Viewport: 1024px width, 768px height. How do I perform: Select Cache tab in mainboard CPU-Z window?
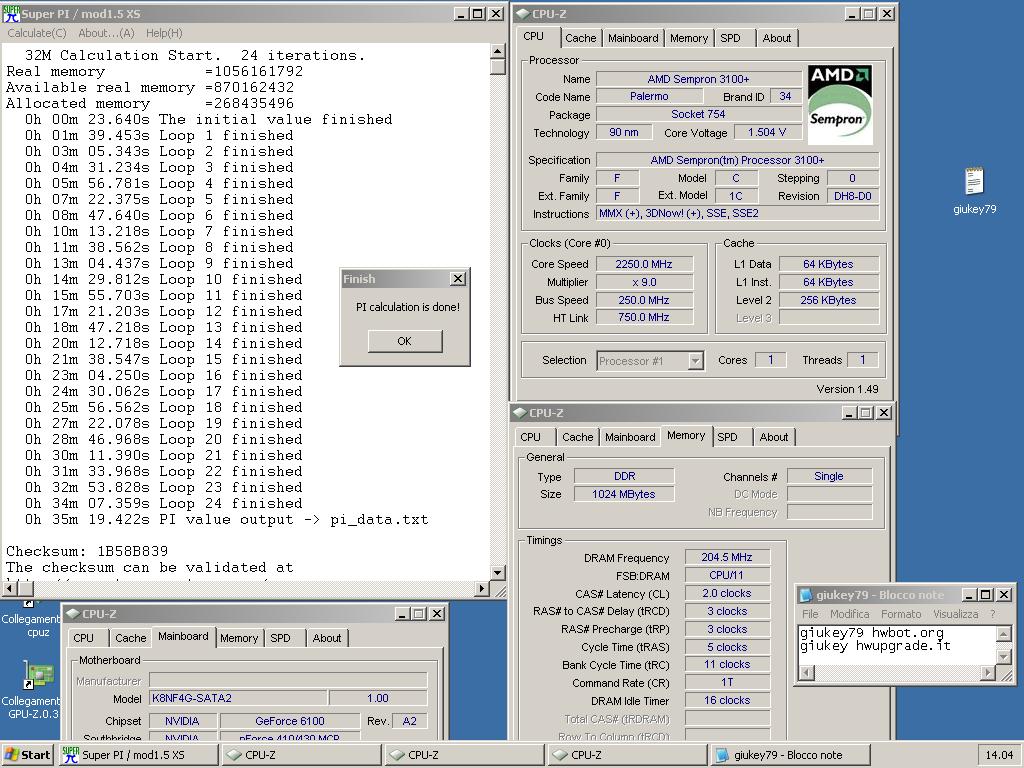pyautogui.click(x=131, y=638)
